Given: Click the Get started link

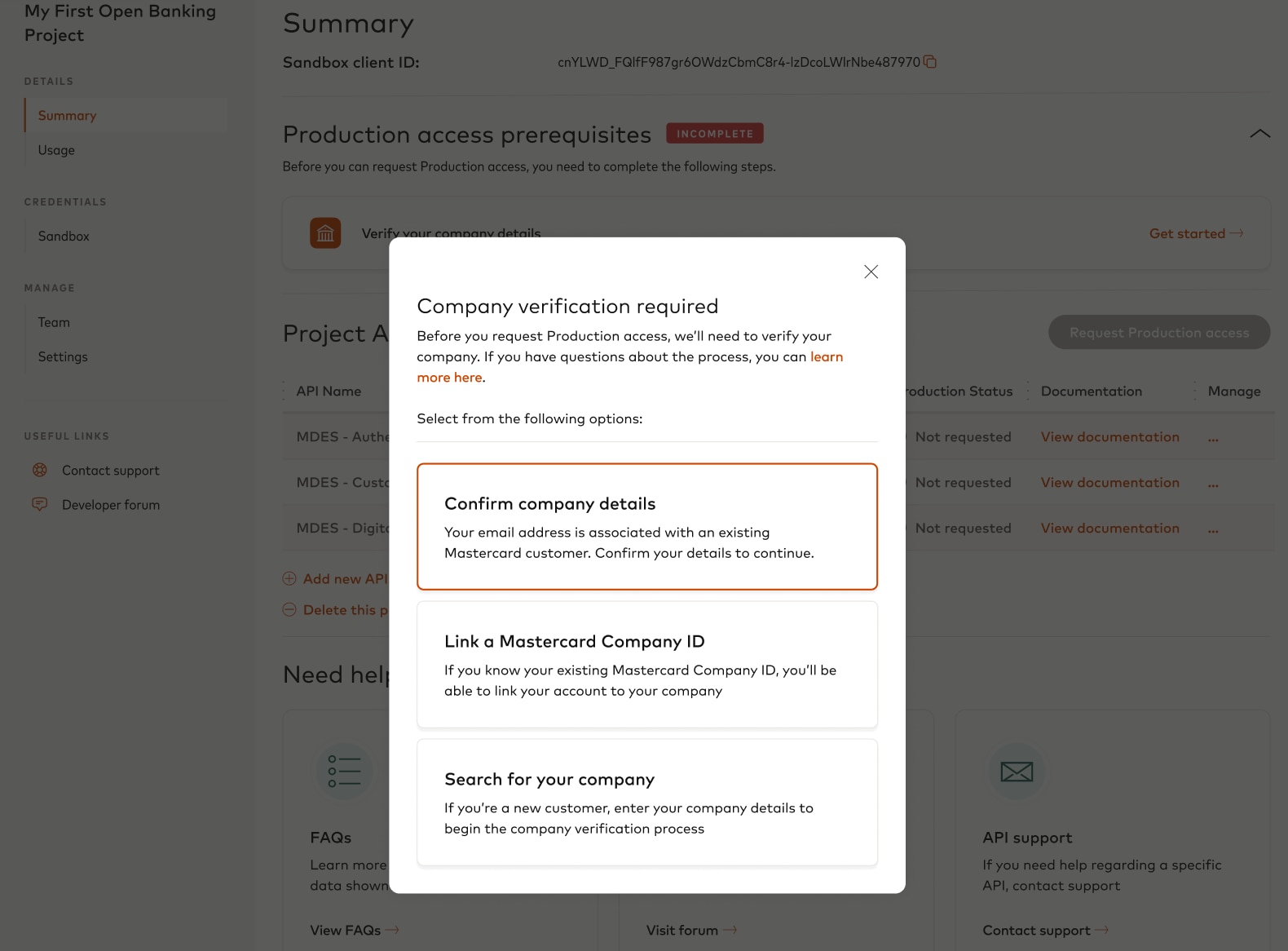Looking at the screenshot, I should [x=1195, y=234].
